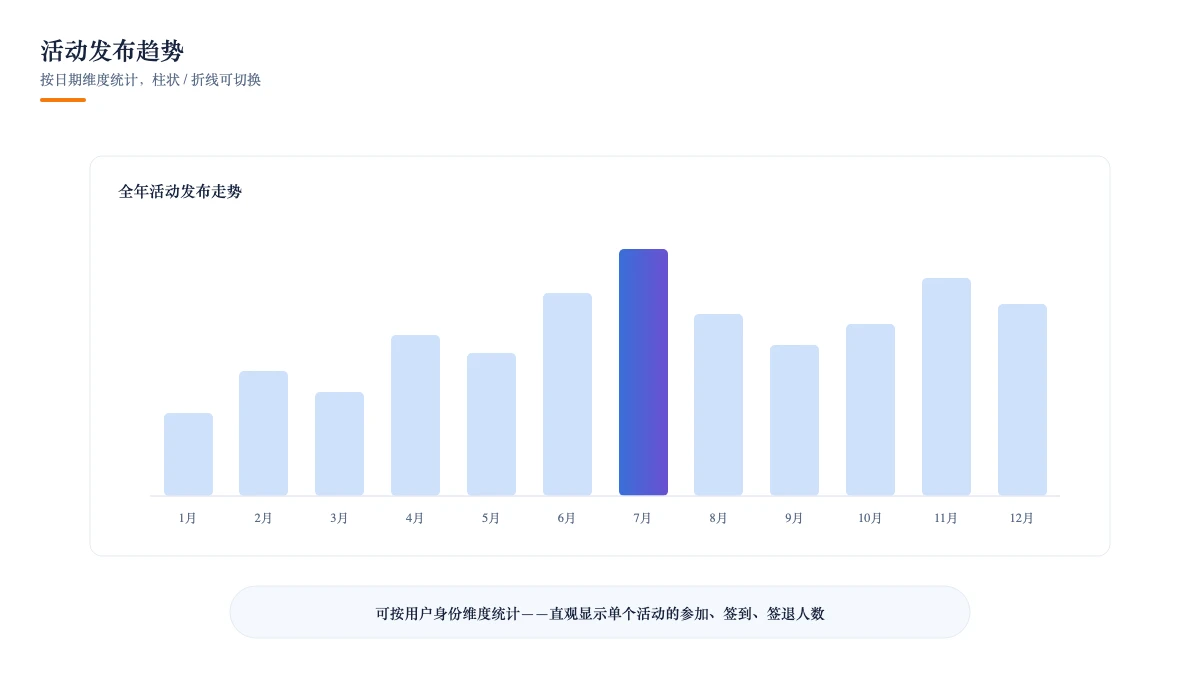Viewport: 1200px width, 675px height.
Task: Click the 3月 bar in the chart
Action: 340,444
